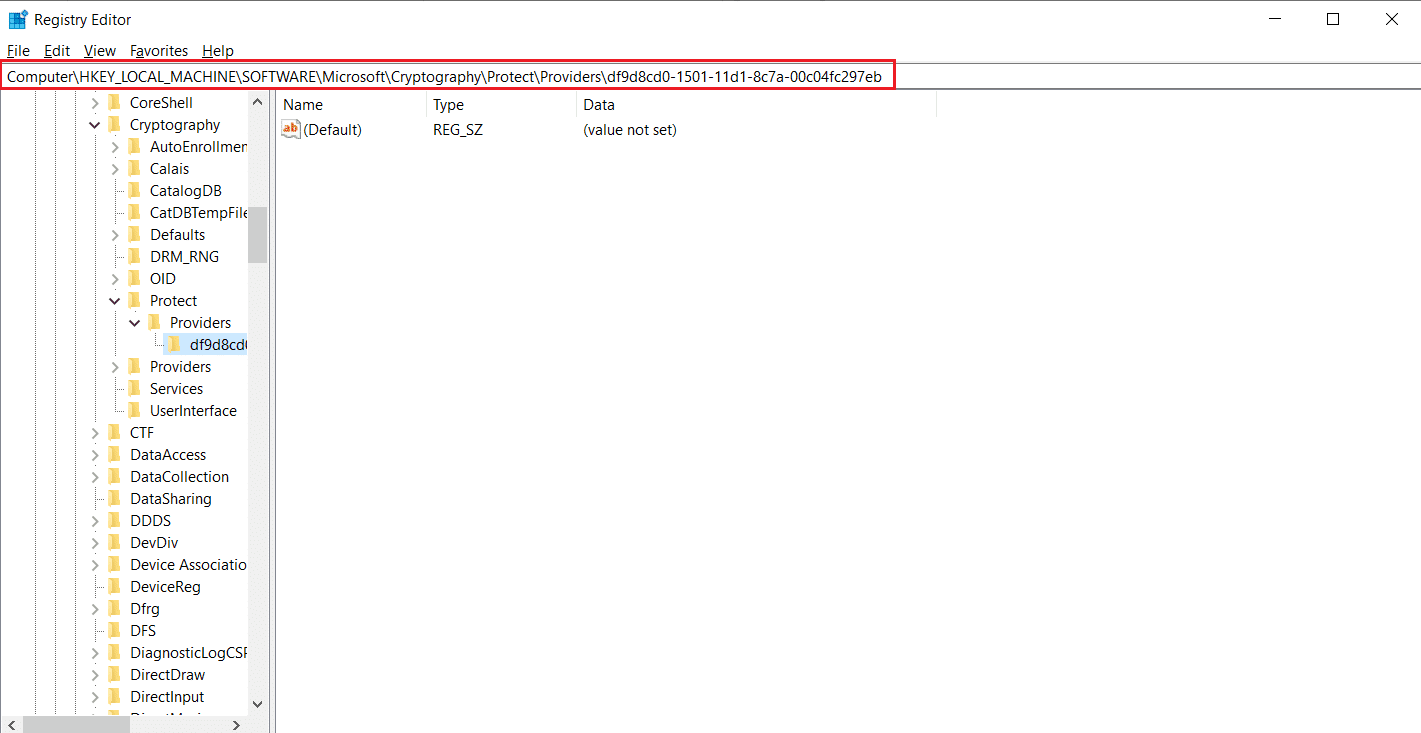
Task: Select the CTF folder icon
Action: pos(114,432)
